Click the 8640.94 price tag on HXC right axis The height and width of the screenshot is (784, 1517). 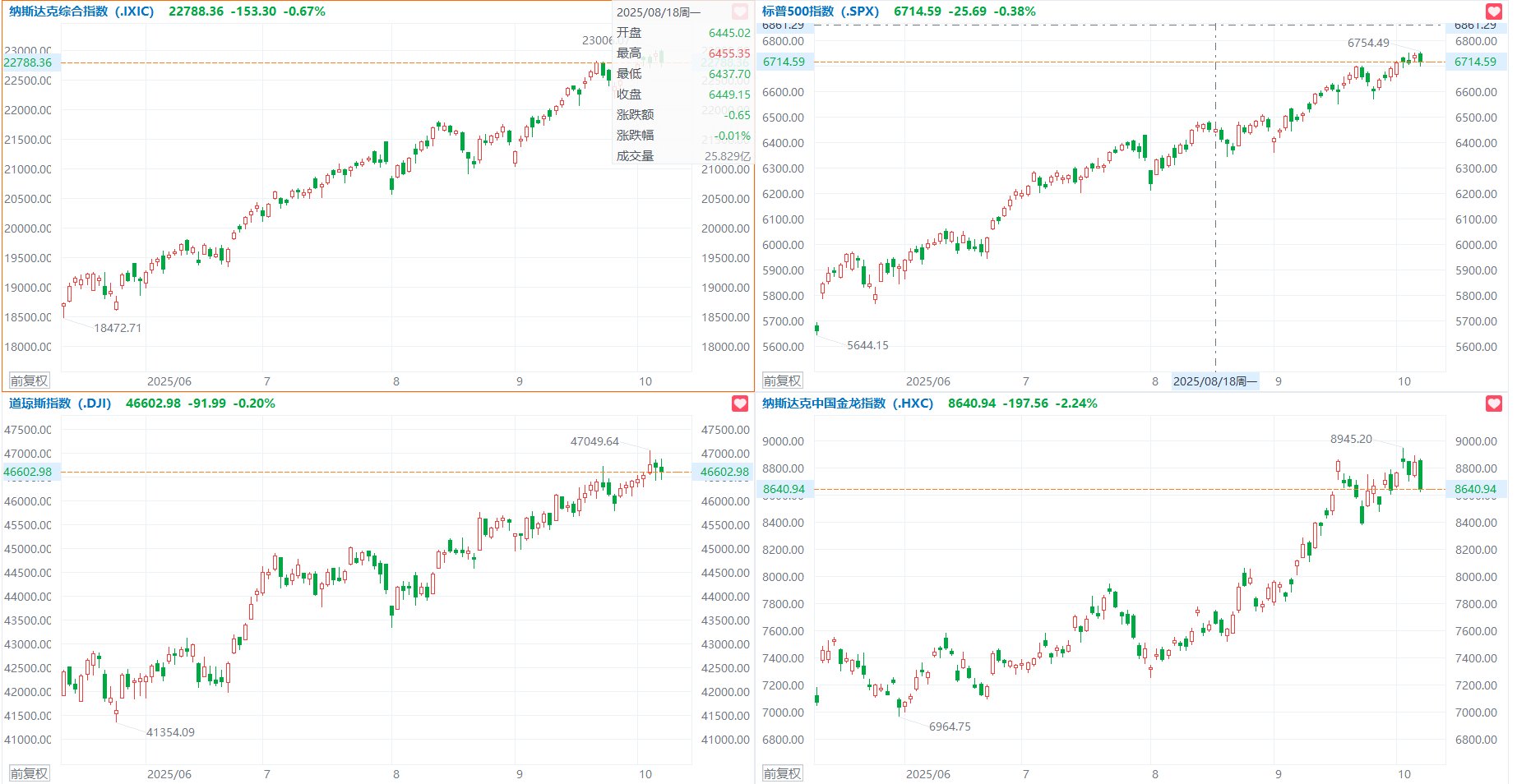pos(1475,489)
